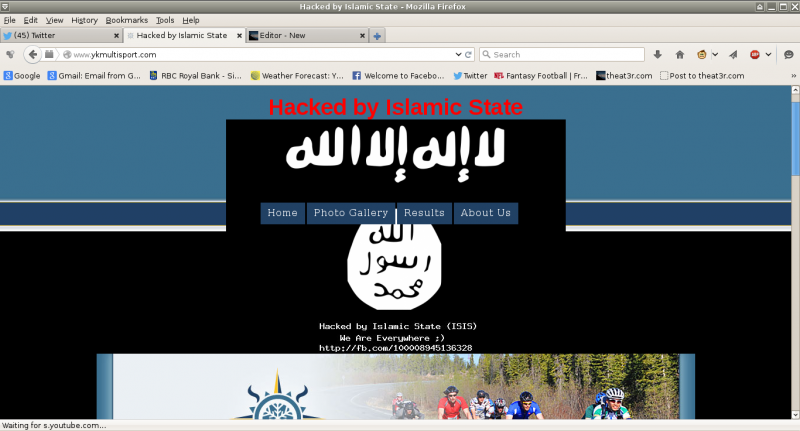Click the orange face extension icon
800x431 pixels.
[x=702, y=55]
